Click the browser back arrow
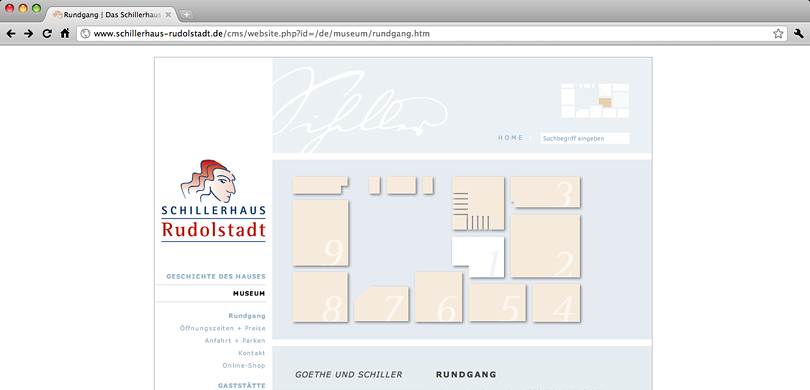Viewport: 810px width, 390px height. coord(11,34)
